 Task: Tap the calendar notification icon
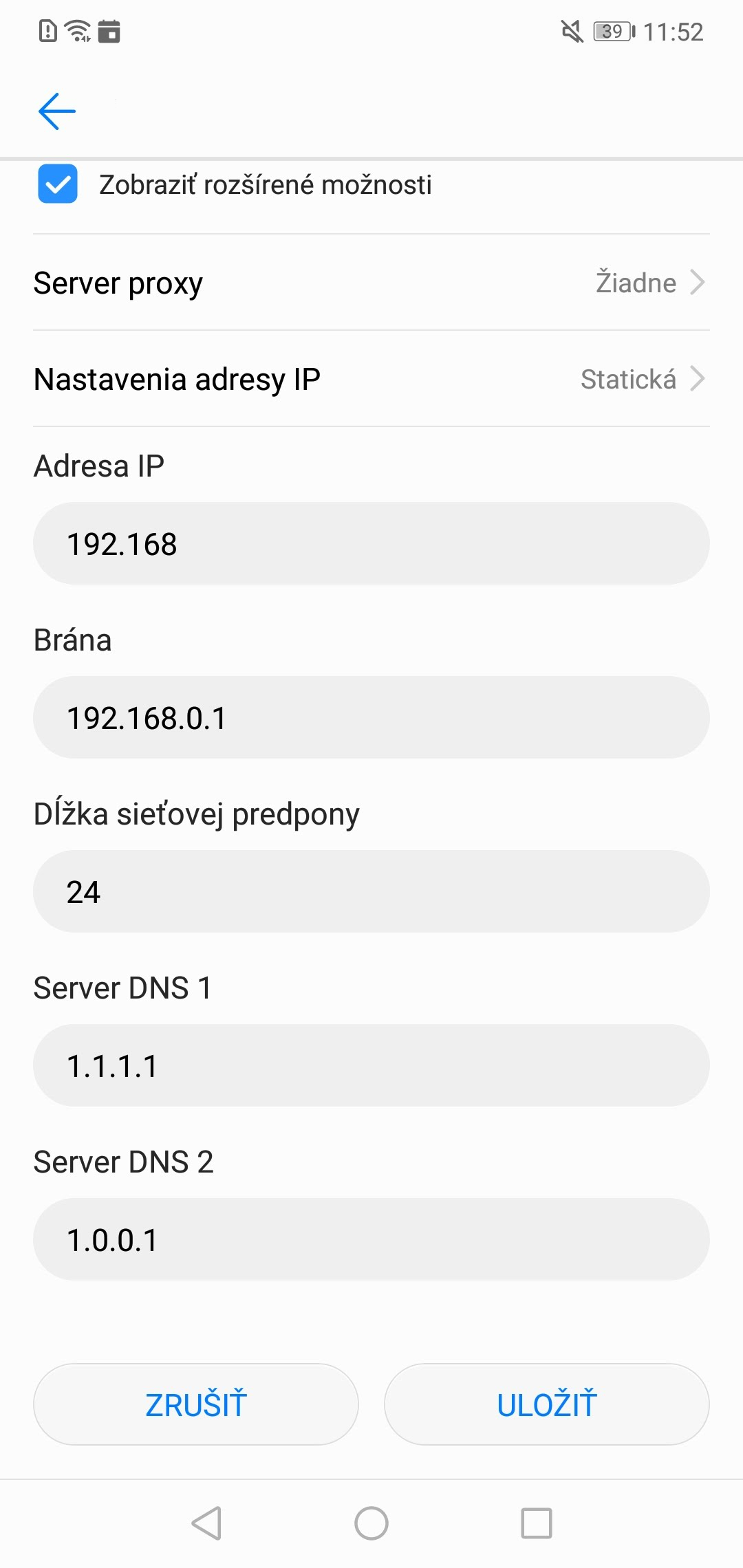[x=109, y=32]
